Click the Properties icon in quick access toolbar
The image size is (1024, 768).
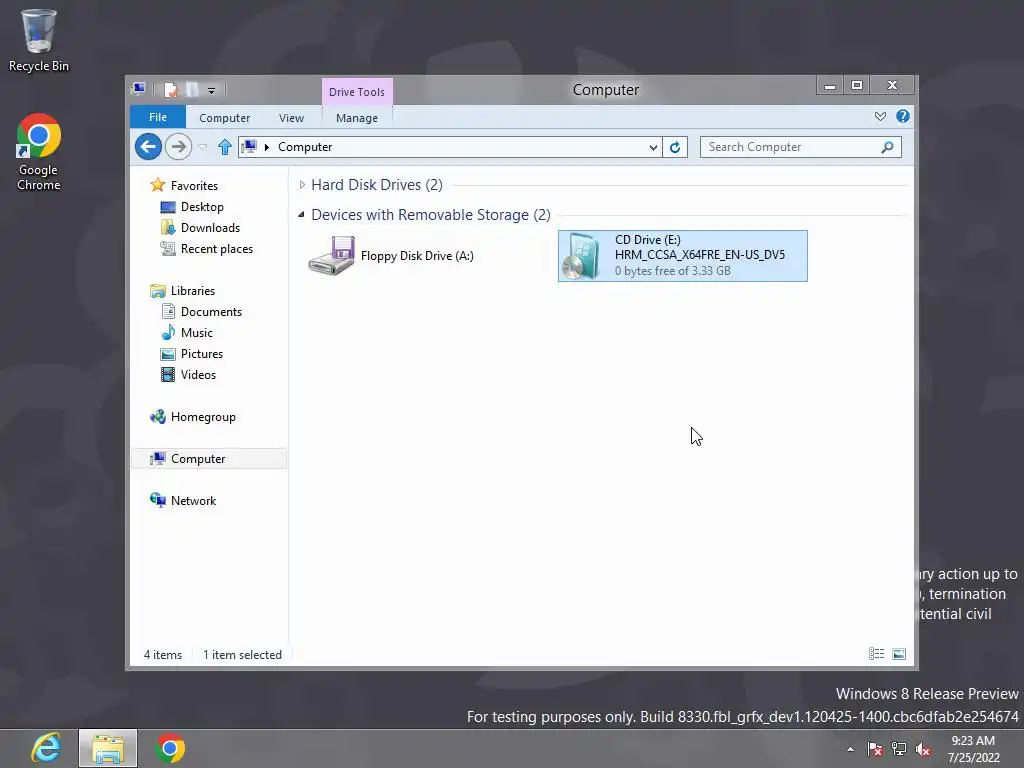click(x=170, y=89)
